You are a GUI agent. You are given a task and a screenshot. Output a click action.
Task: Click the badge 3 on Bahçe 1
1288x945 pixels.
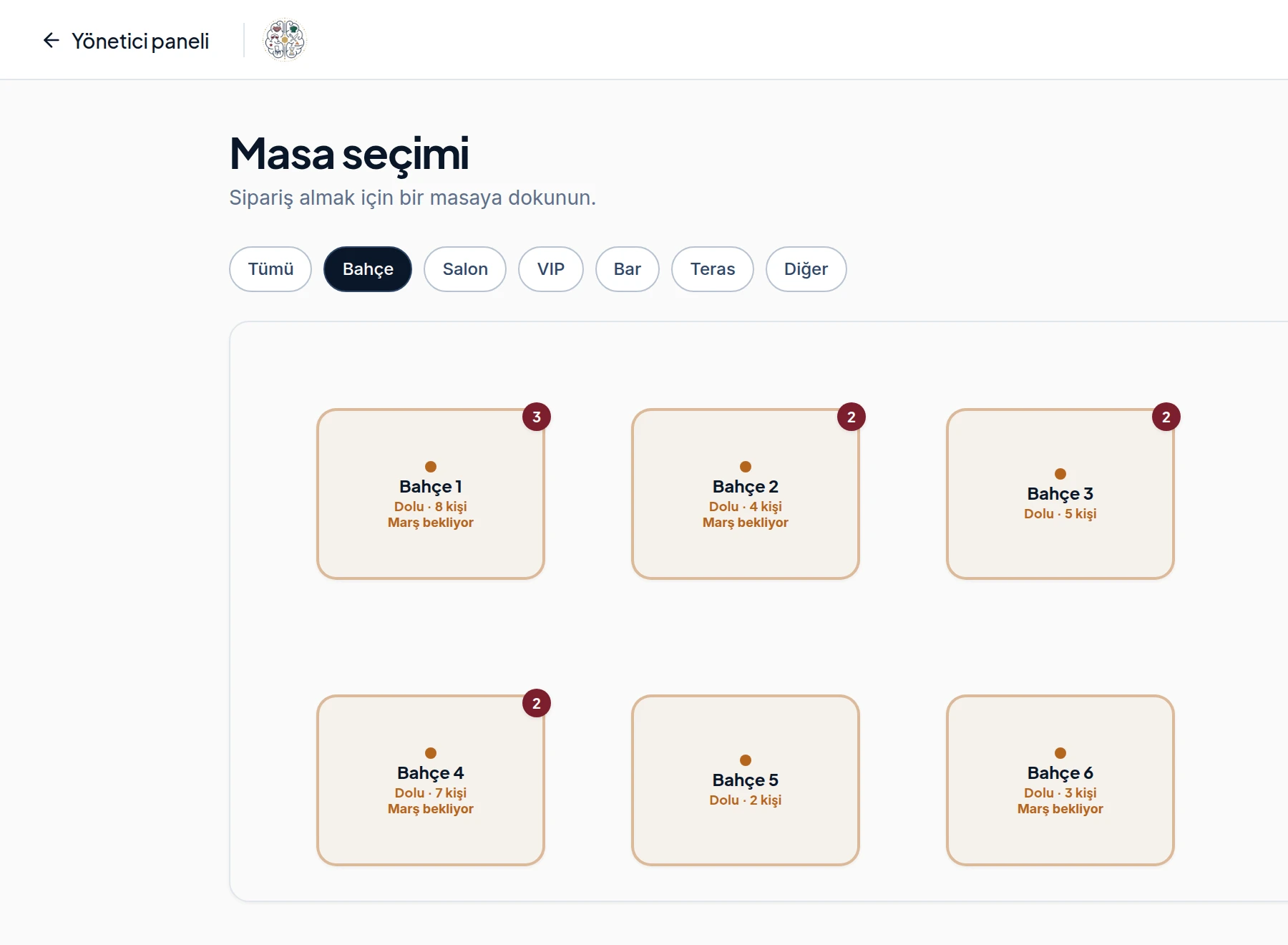click(x=537, y=417)
